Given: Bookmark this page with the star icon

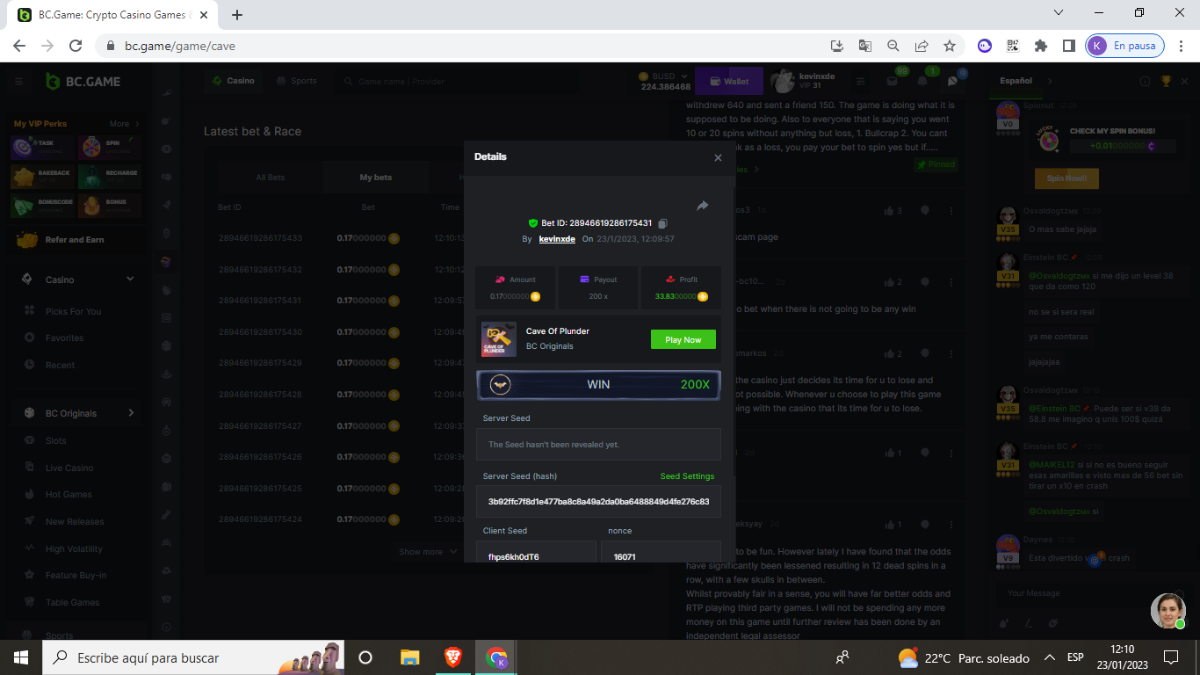Looking at the screenshot, I should click(x=949, y=46).
